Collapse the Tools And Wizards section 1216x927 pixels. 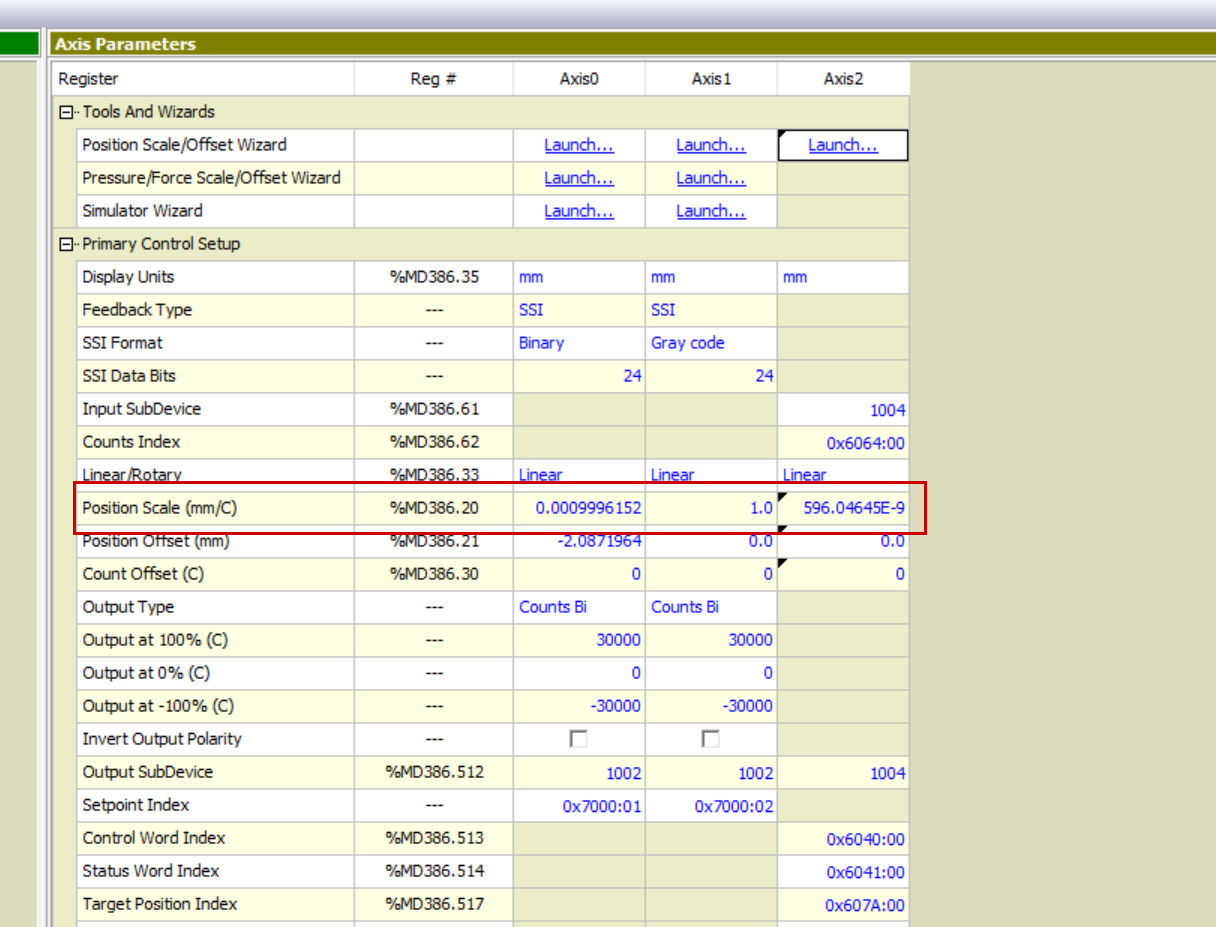tap(67, 112)
